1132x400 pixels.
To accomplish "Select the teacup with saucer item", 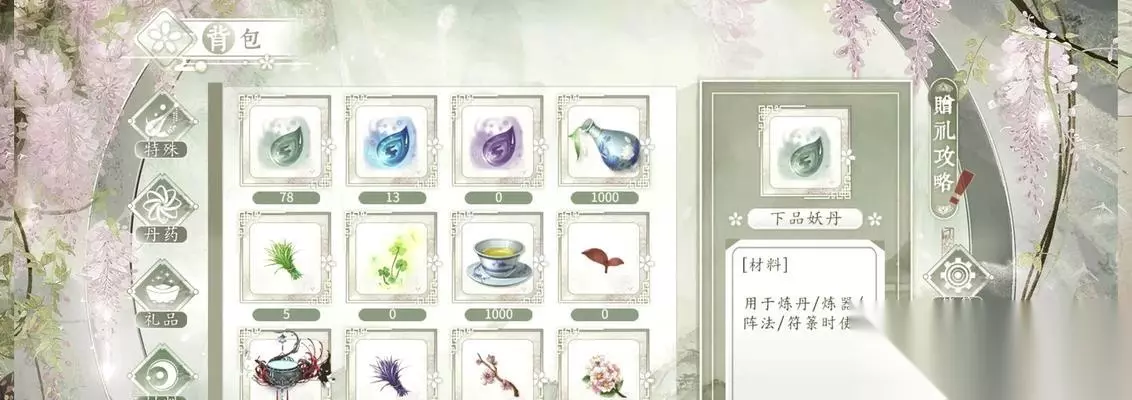I will pyautogui.click(x=498, y=258).
